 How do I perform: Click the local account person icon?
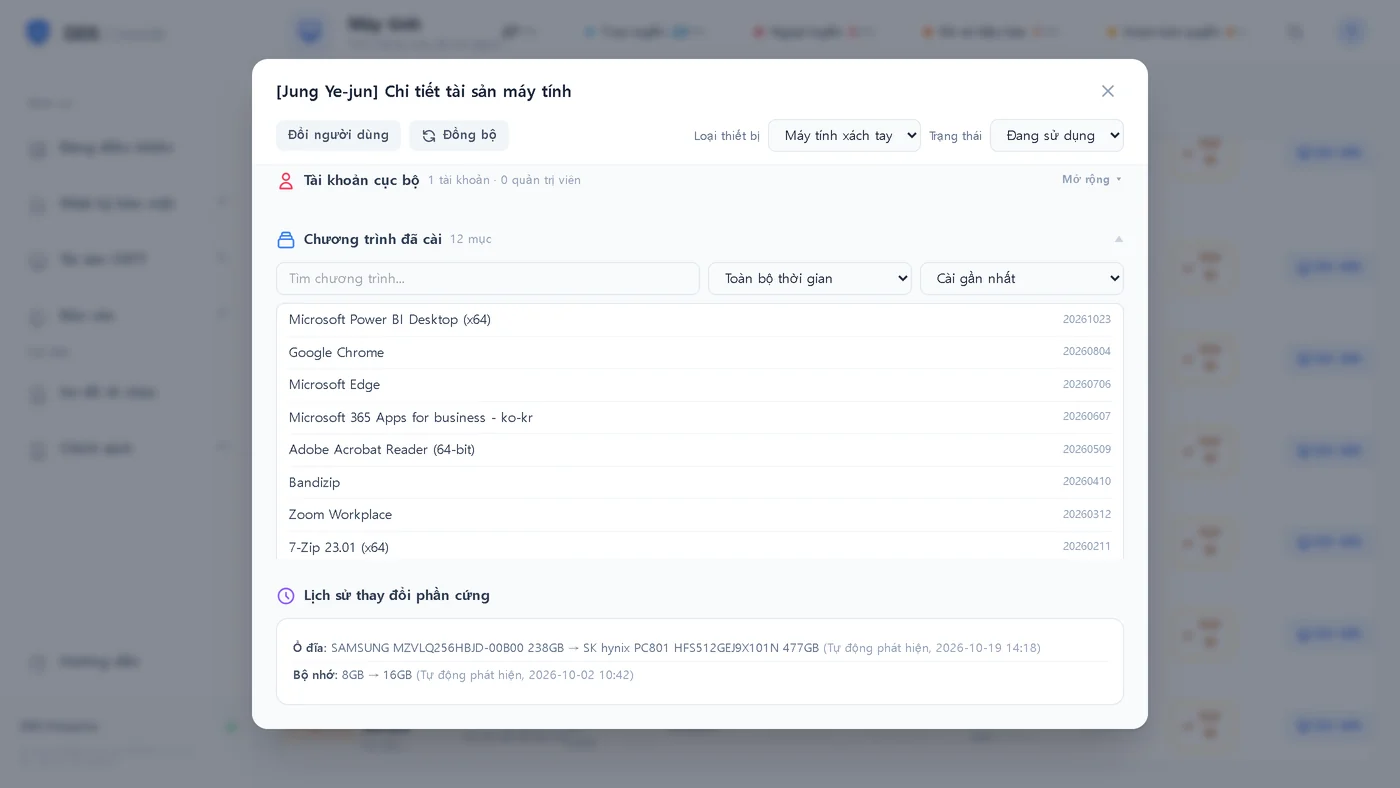coord(286,181)
